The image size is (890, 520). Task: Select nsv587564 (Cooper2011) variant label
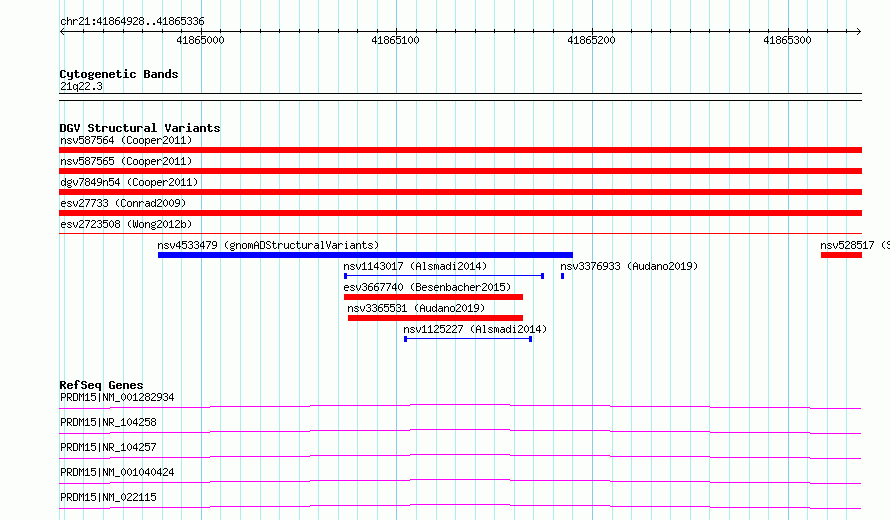126,140
